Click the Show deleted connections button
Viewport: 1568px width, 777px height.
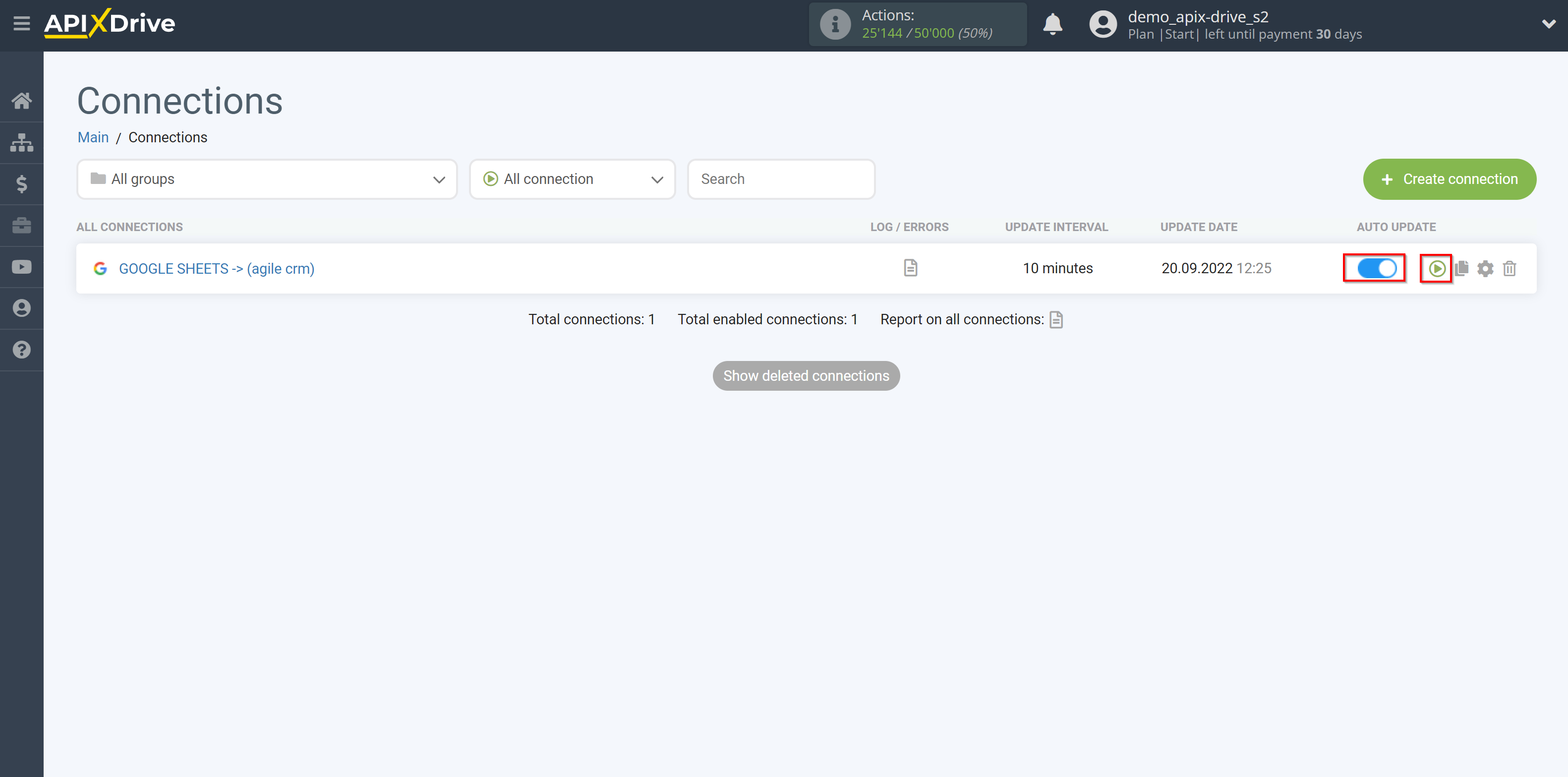tap(806, 376)
